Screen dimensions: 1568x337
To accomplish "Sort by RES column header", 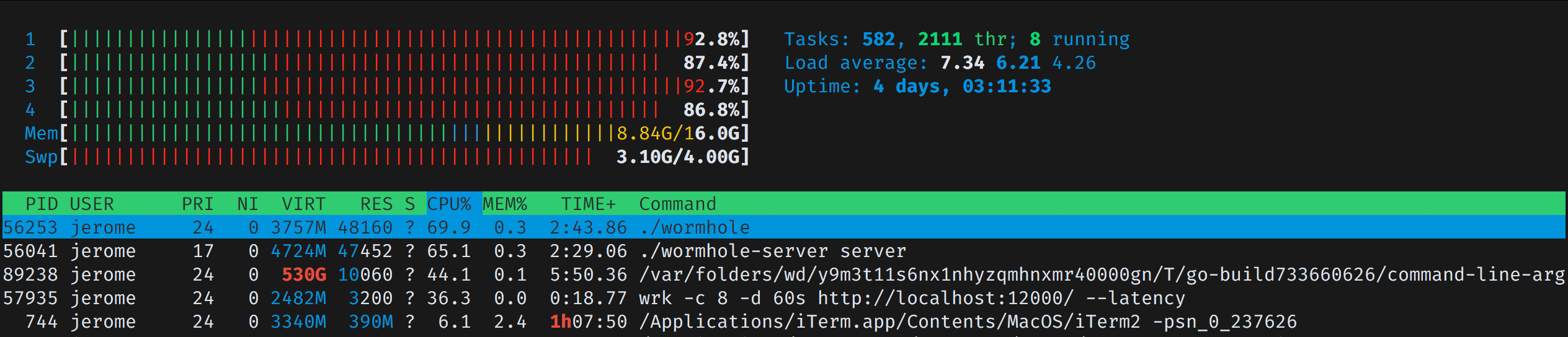I will [x=376, y=204].
